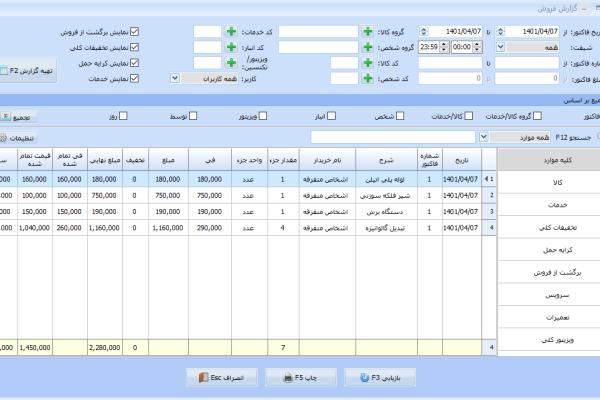Viewport: 600px width, 400px height.
Task: Click the green plus beside ویزیتور/تکنسین
Action: tap(231, 63)
